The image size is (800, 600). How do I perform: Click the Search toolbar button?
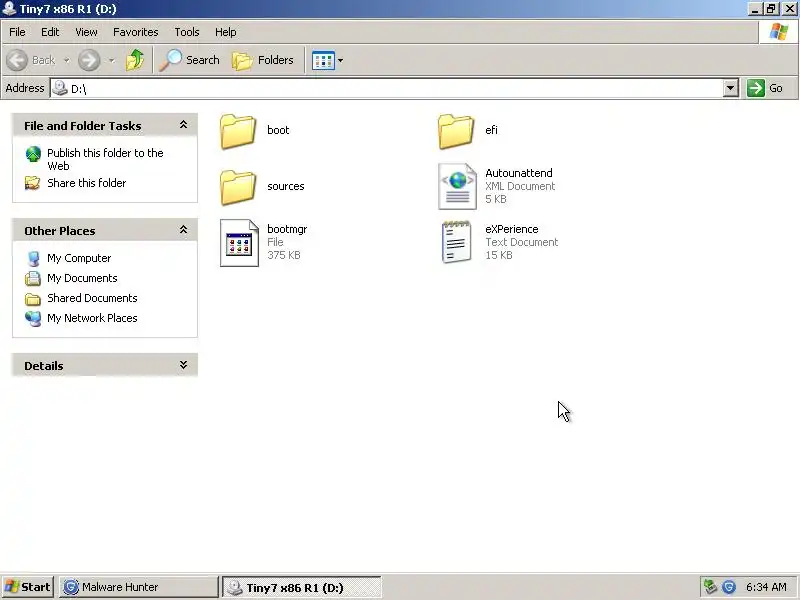coord(189,60)
